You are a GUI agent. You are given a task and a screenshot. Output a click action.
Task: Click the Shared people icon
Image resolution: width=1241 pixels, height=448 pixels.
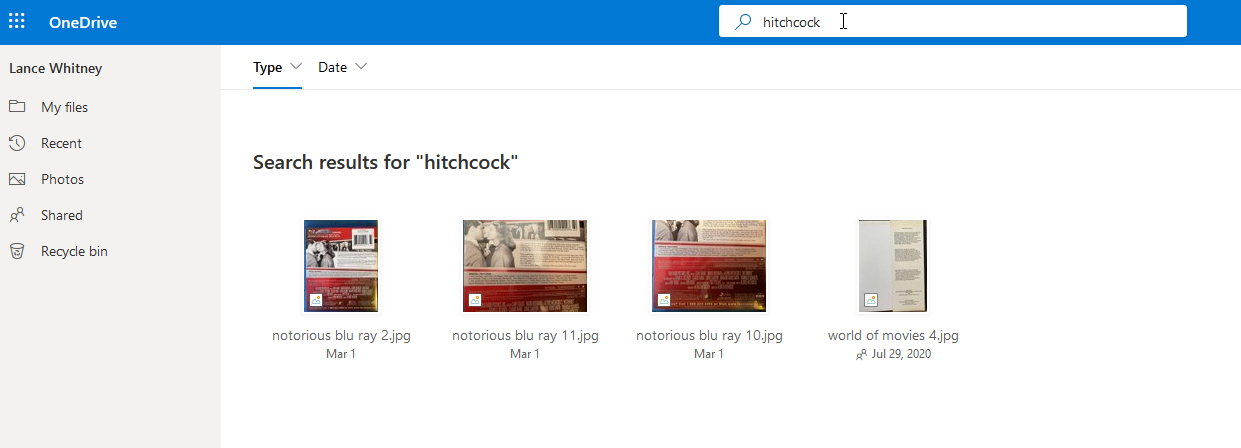[x=17, y=215]
